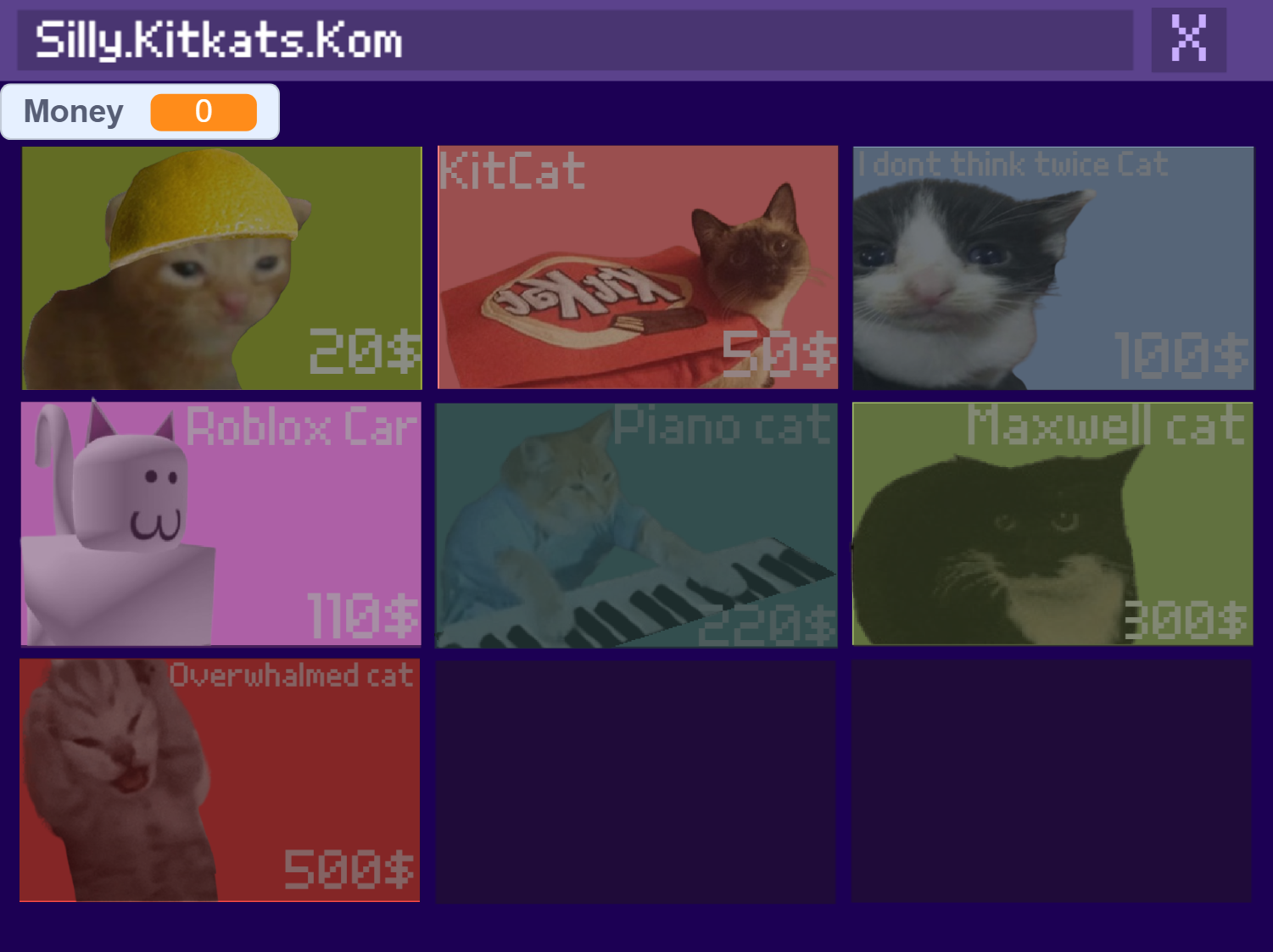Click the 220$ Piano cat price

(768, 626)
